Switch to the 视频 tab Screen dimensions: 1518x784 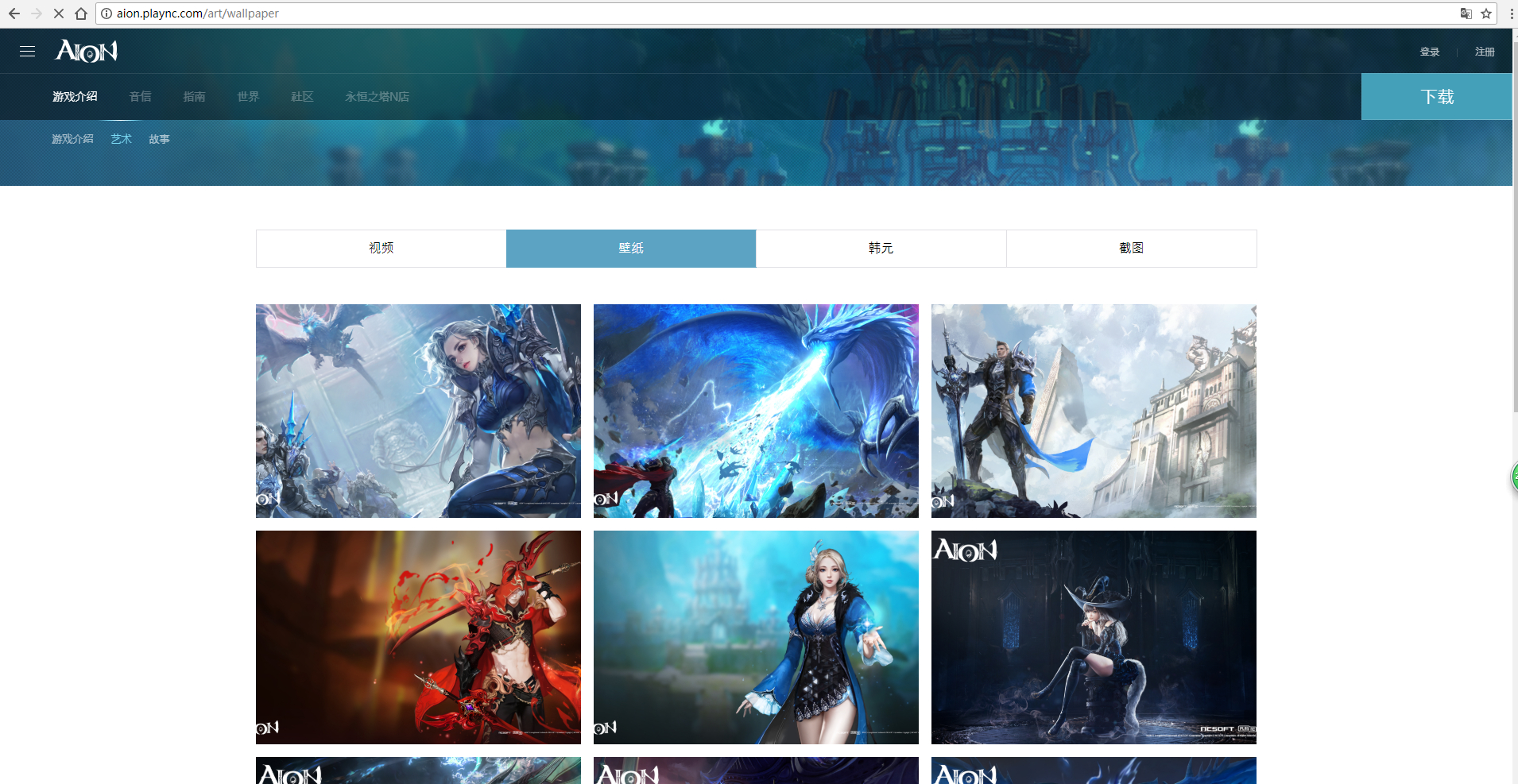(381, 249)
